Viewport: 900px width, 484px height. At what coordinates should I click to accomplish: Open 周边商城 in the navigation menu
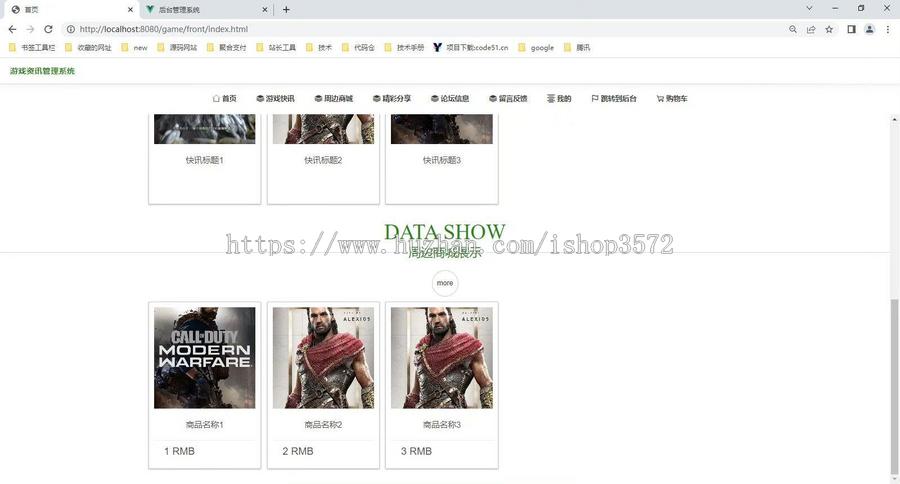(334, 99)
